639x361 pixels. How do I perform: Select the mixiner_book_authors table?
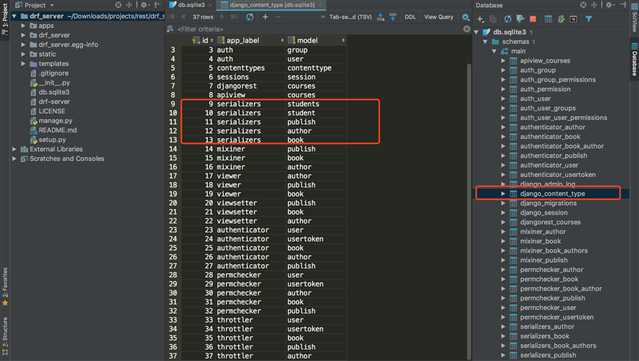tap(553, 251)
